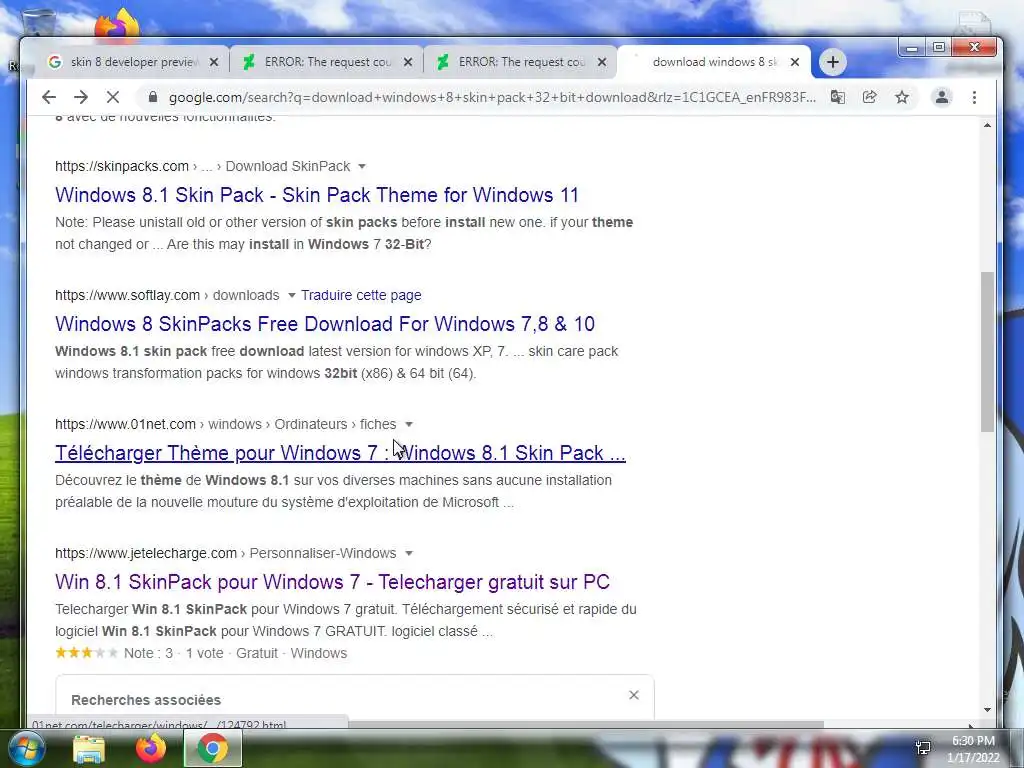Click 'Traduire cette page' link
This screenshot has width=1024, height=768.
tap(361, 295)
